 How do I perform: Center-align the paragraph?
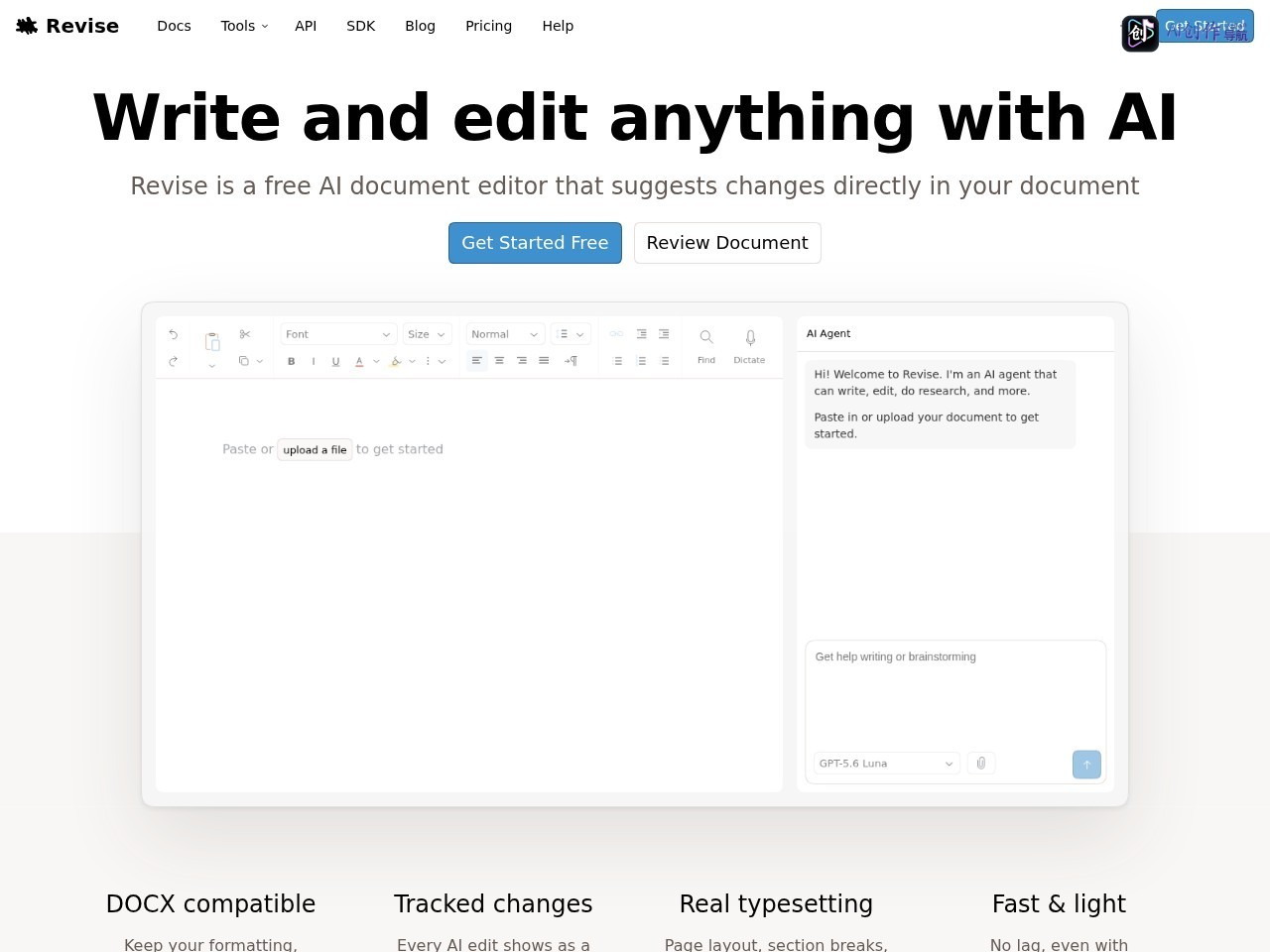tap(499, 361)
